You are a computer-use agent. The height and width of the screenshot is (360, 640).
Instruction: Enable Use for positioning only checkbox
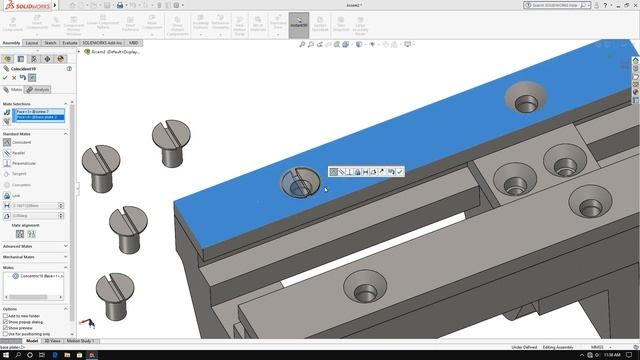click(5, 334)
